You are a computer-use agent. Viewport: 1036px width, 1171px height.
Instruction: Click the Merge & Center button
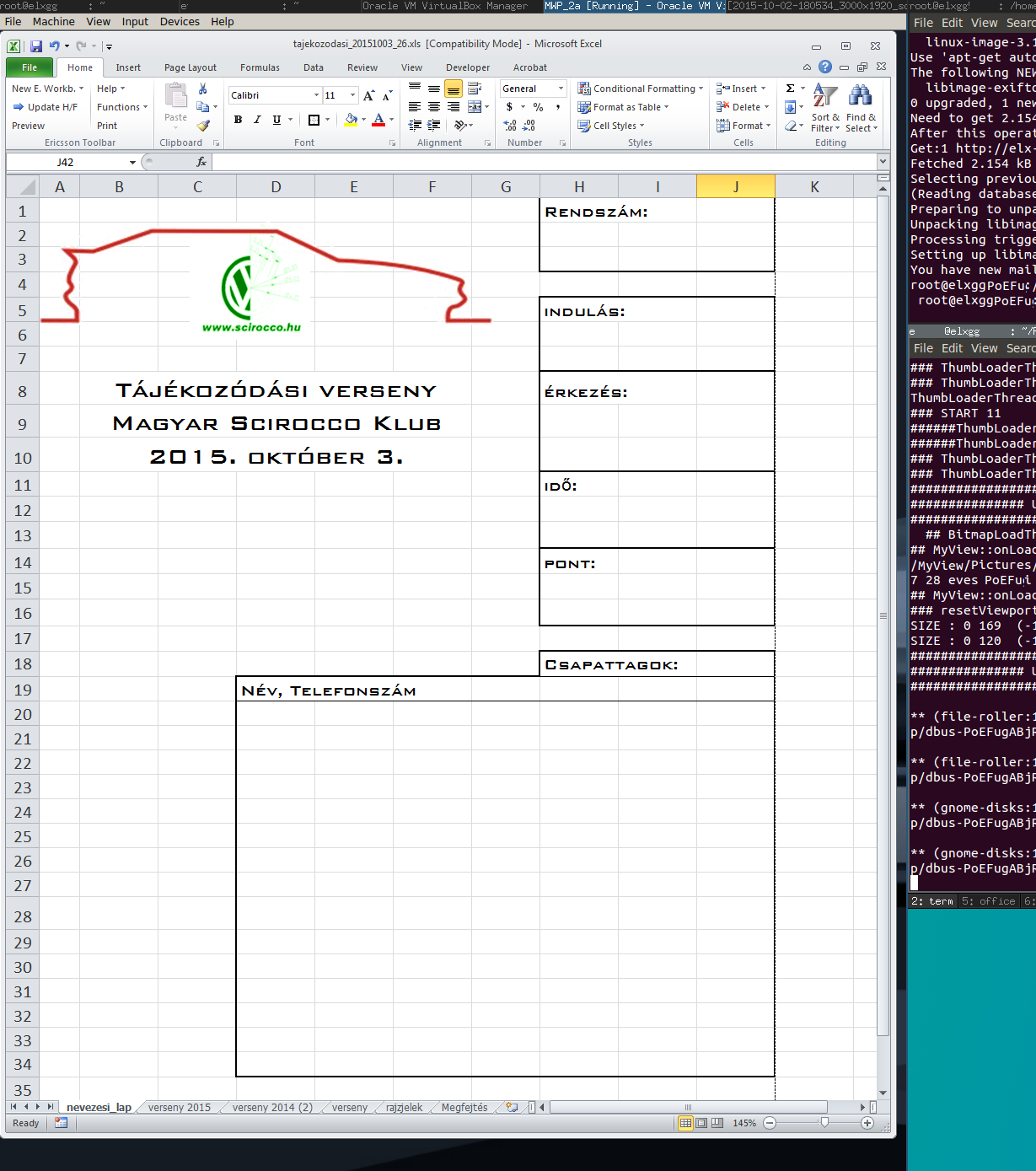pyautogui.click(x=475, y=107)
